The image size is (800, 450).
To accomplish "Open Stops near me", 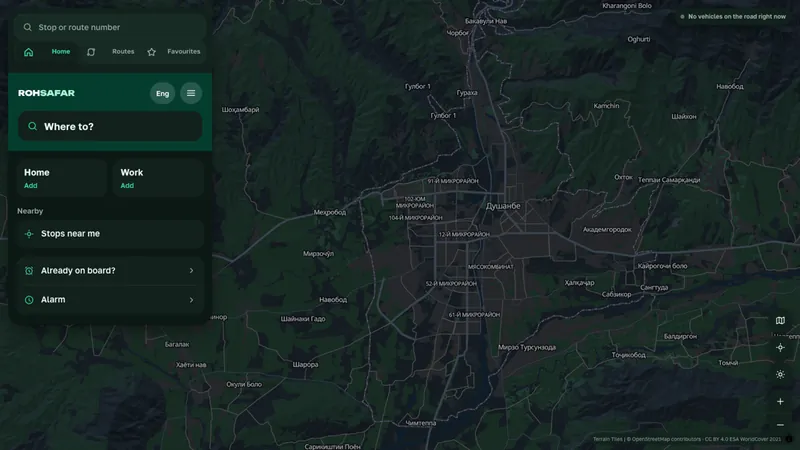I will [x=110, y=234].
